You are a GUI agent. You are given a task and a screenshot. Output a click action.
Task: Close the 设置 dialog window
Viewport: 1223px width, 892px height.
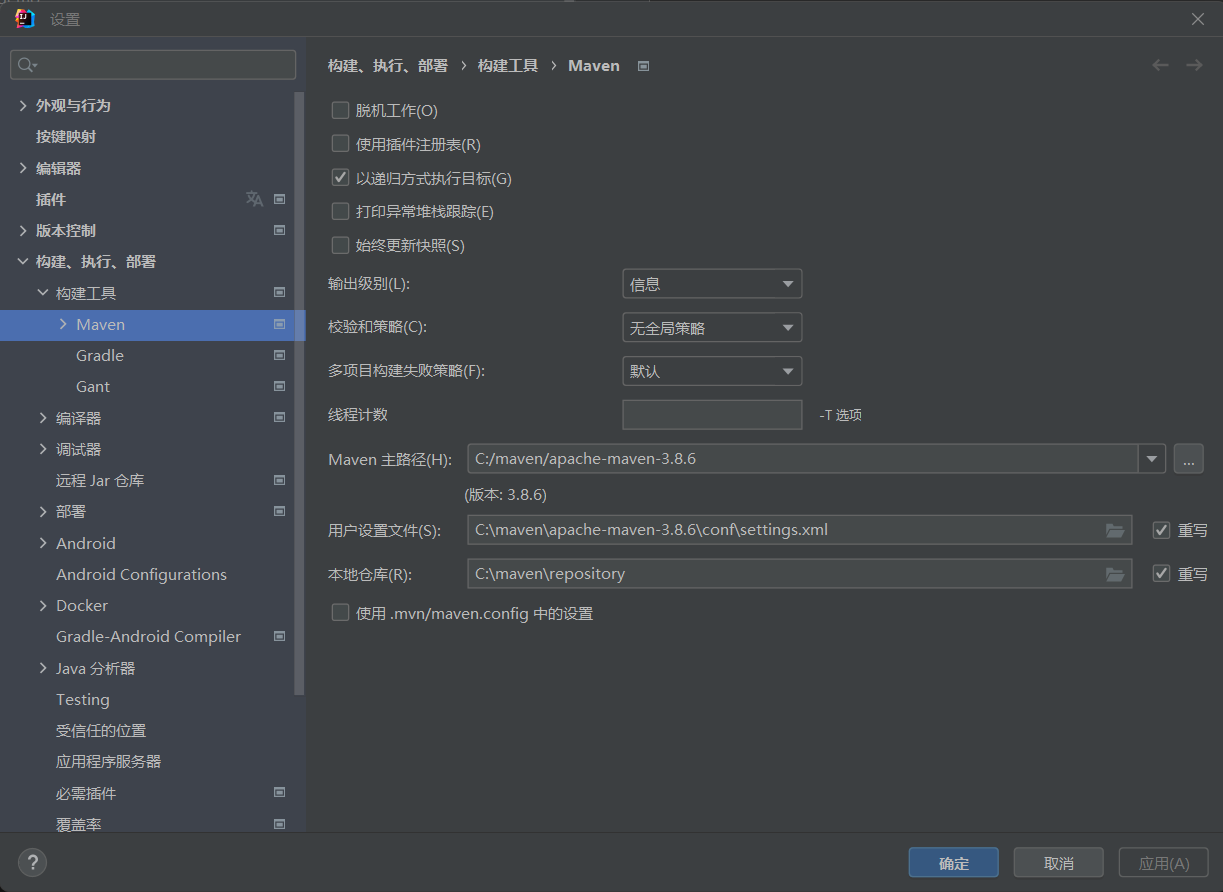click(x=1198, y=19)
